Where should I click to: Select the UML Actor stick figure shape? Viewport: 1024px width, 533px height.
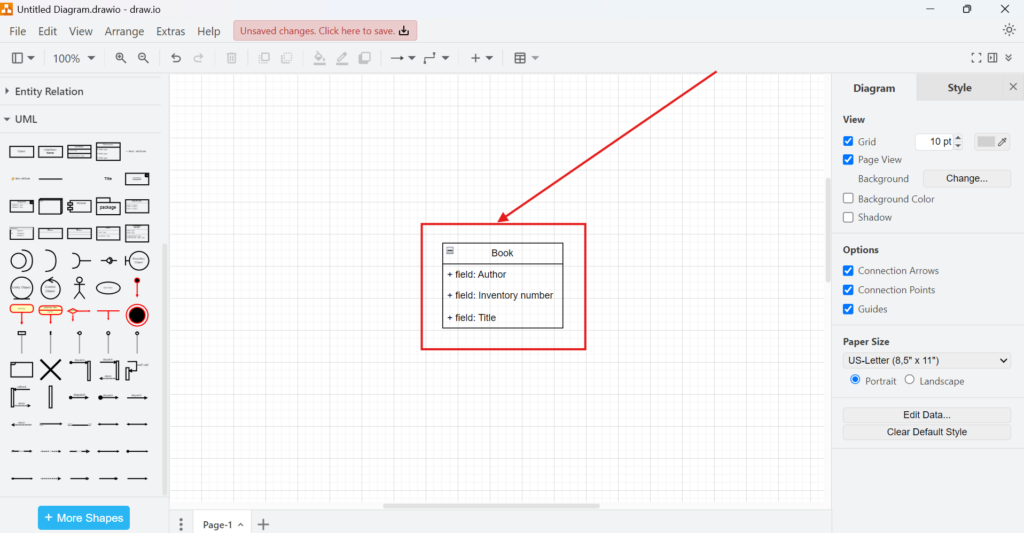point(79,288)
